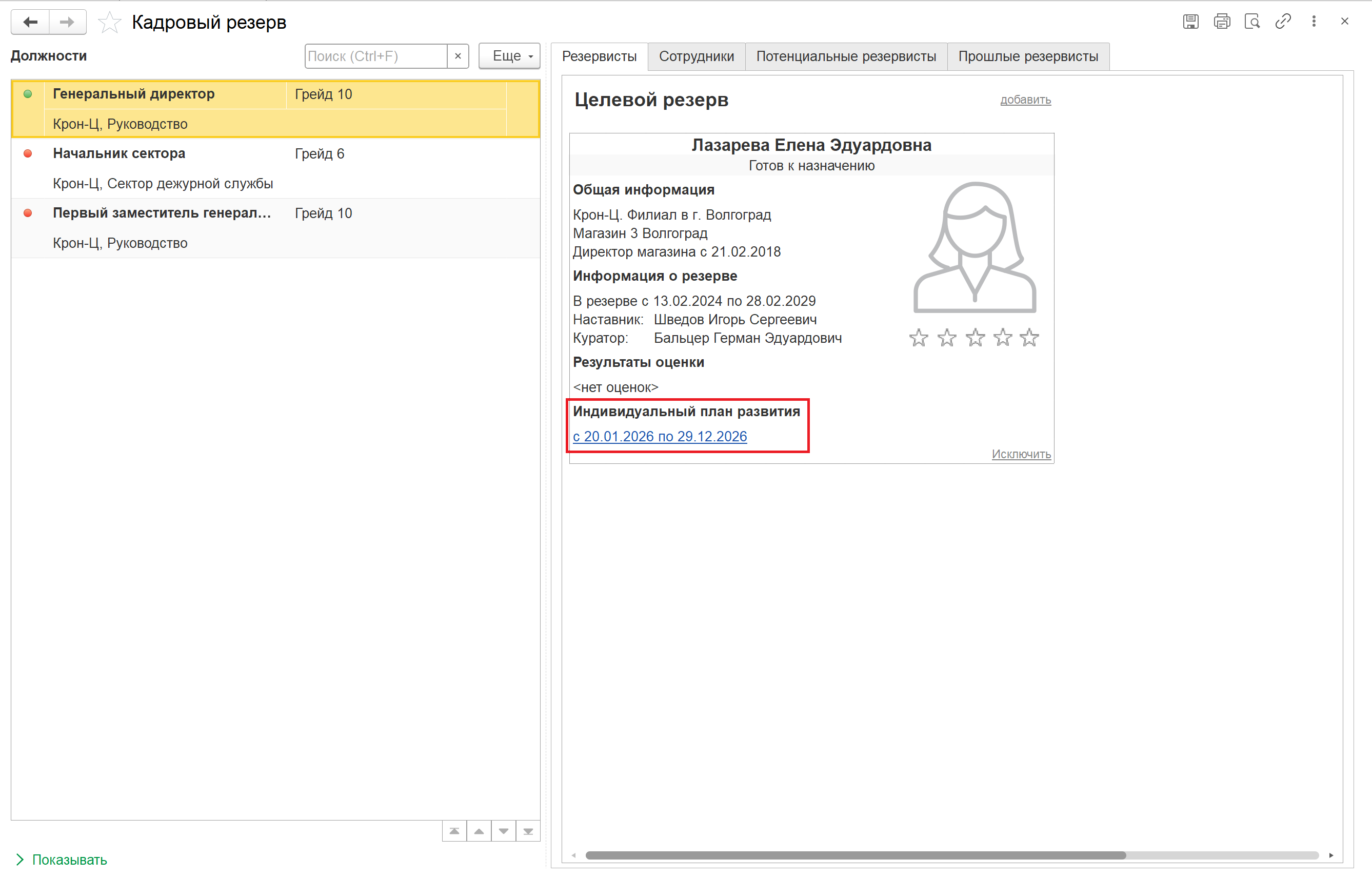Click the save diskette icon
Viewport: 1372px width, 878px height.
(1190, 22)
